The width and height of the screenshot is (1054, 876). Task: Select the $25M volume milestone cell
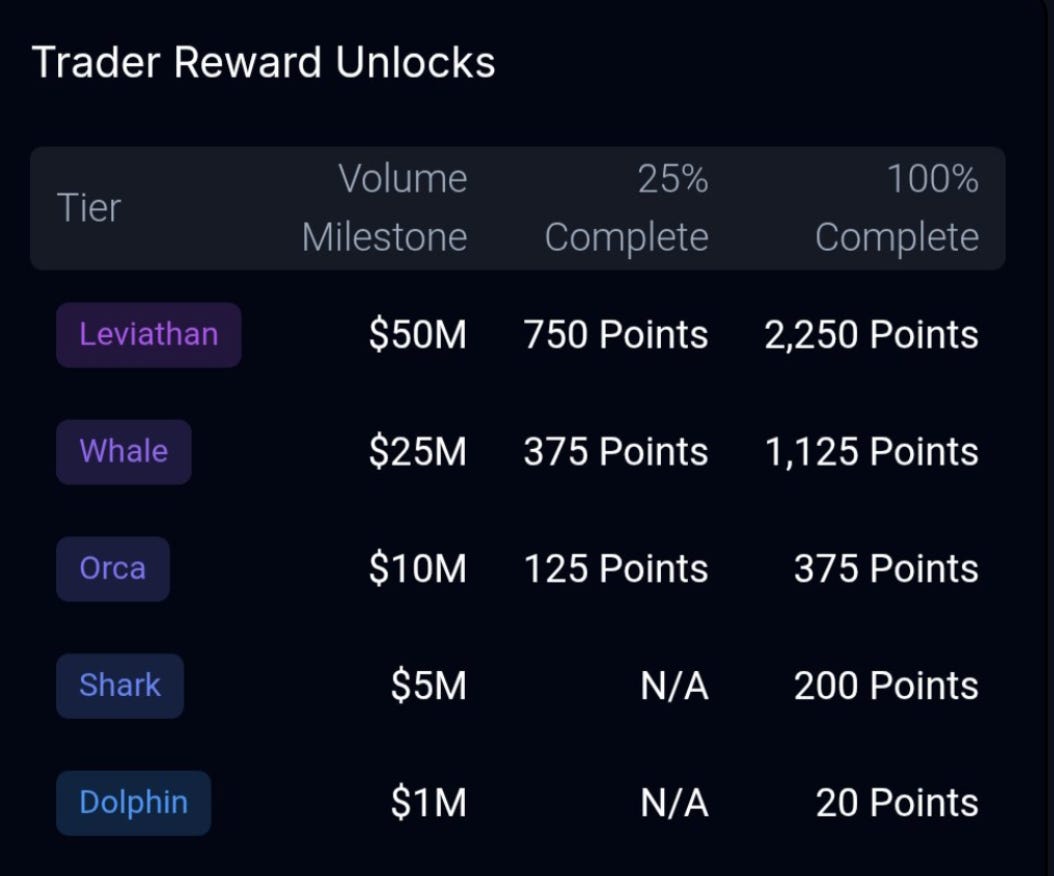coord(417,451)
